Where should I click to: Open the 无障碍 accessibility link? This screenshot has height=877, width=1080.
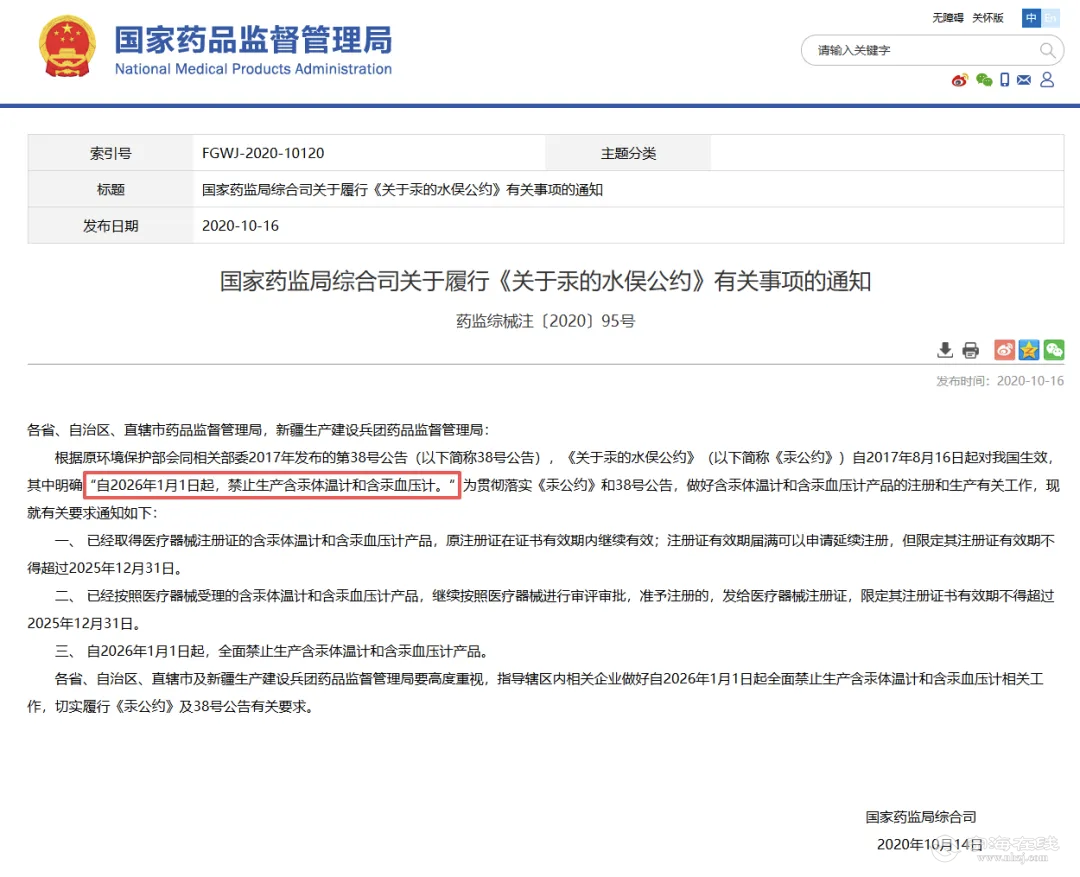coord(947,18)
